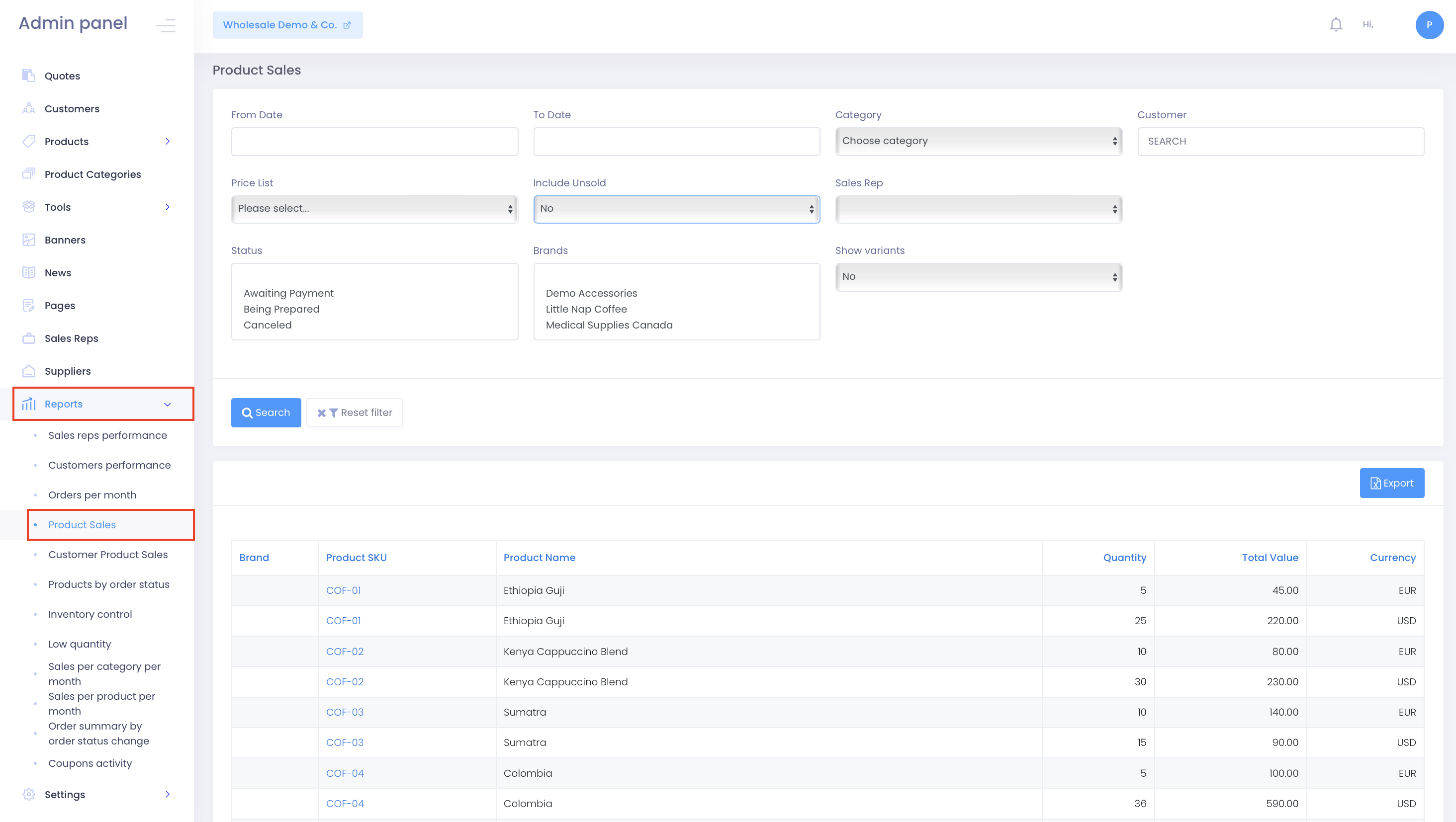The height and width of the screenshot is (822, 1456).
Task: Click the Quotes sidebar icon
Action: (x=29, y=75)
